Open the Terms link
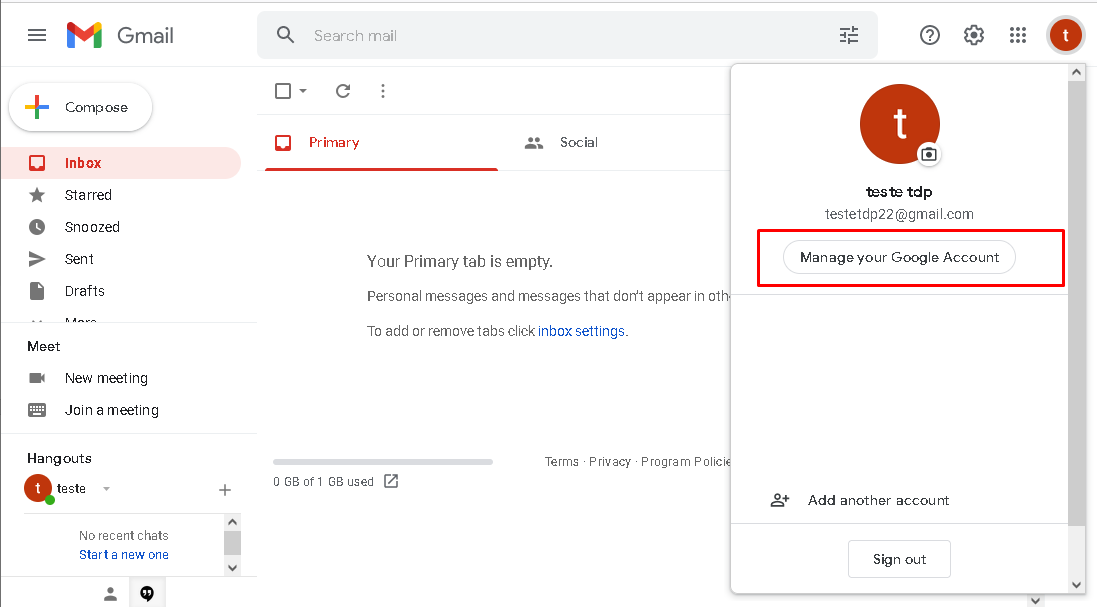 tap(562, 461)
